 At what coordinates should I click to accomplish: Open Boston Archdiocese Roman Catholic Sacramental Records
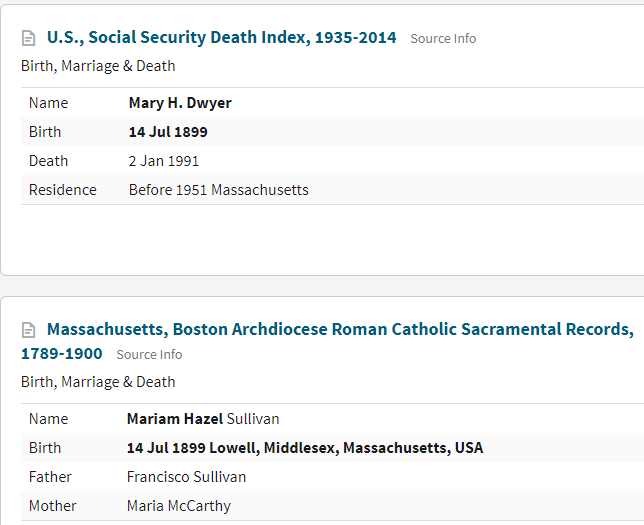click(x=340, y=329)
